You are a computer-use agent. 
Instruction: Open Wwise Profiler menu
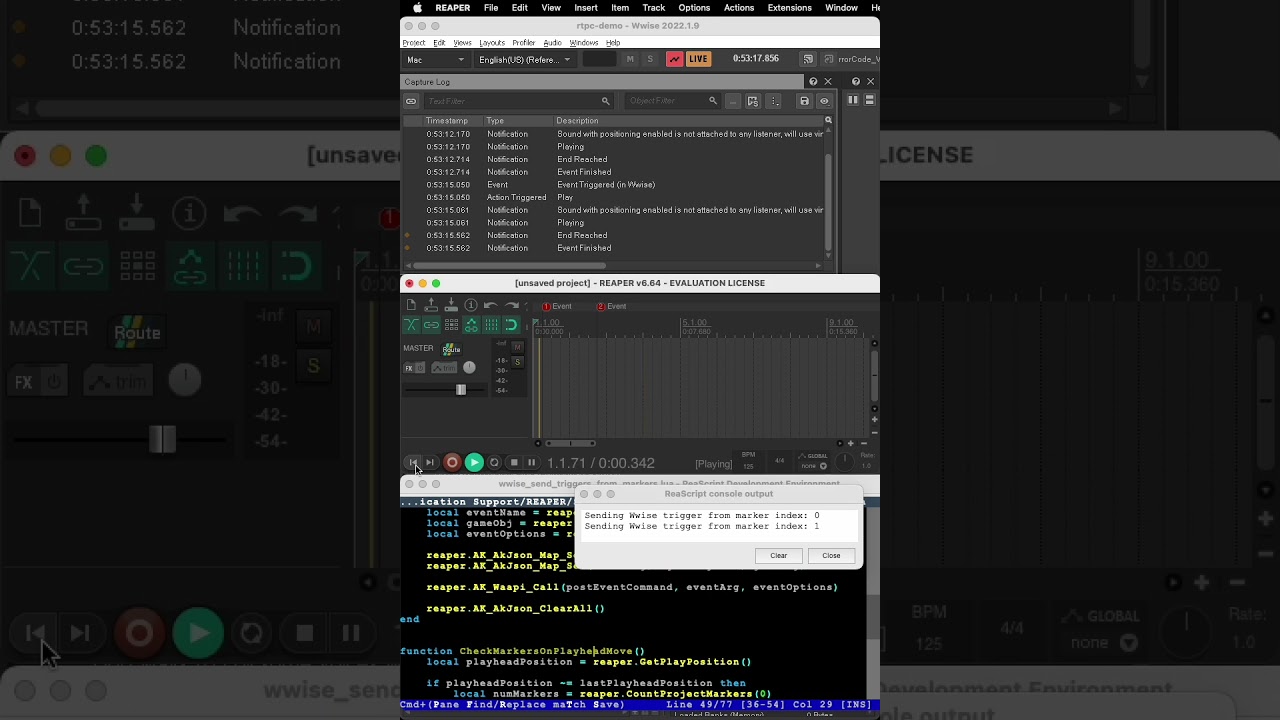tap(524, 43)
